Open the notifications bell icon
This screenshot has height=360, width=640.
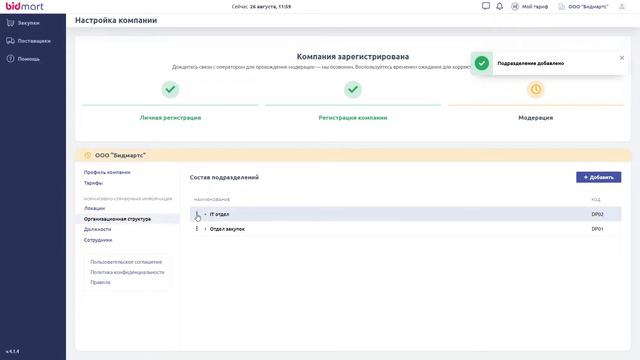(499, 6)
